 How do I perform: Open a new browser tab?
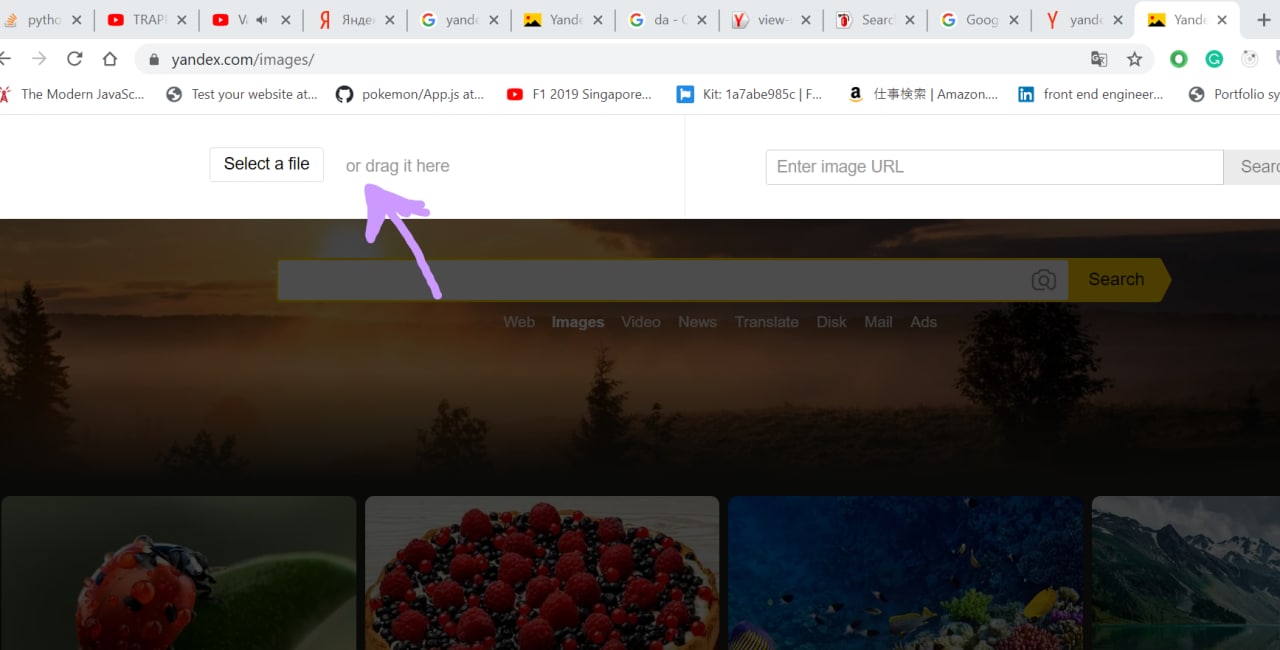(x=1263, y=20)
